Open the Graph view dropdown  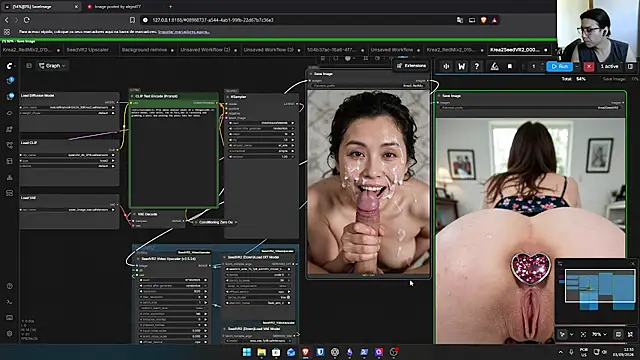[x=52, y=65]
